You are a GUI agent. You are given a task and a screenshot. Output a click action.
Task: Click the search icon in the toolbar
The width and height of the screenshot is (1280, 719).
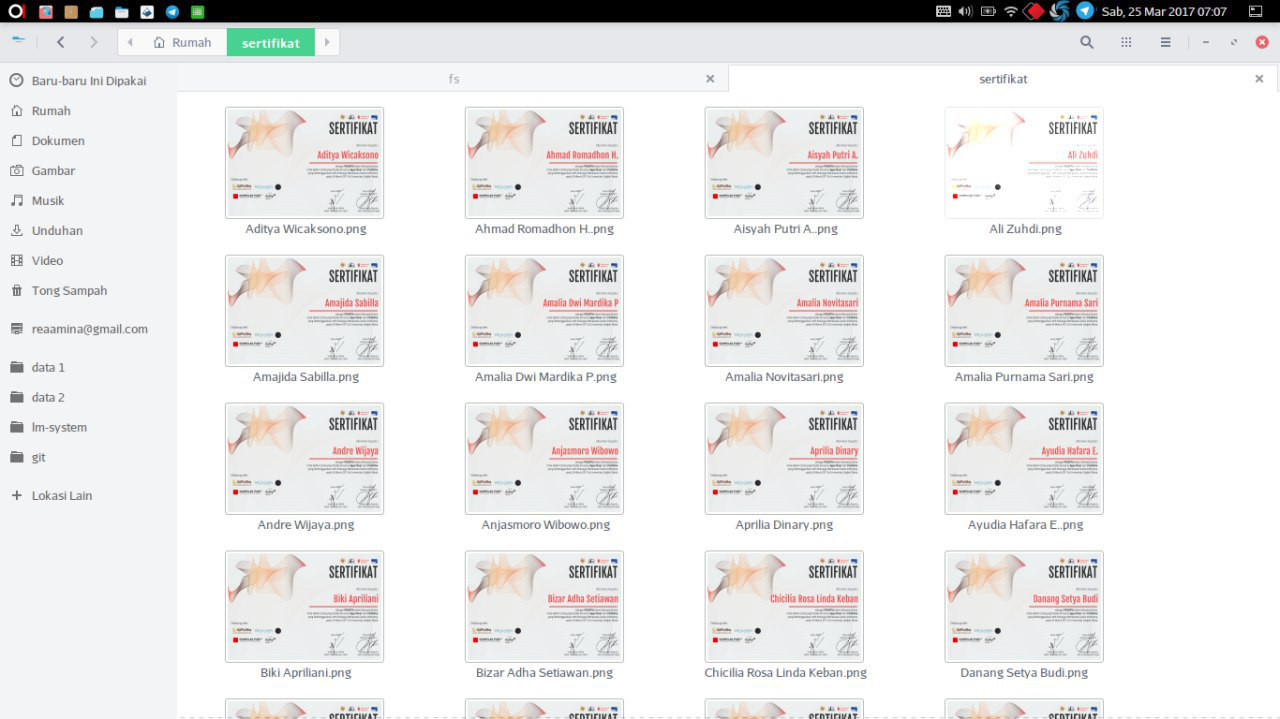[1087, 42]
